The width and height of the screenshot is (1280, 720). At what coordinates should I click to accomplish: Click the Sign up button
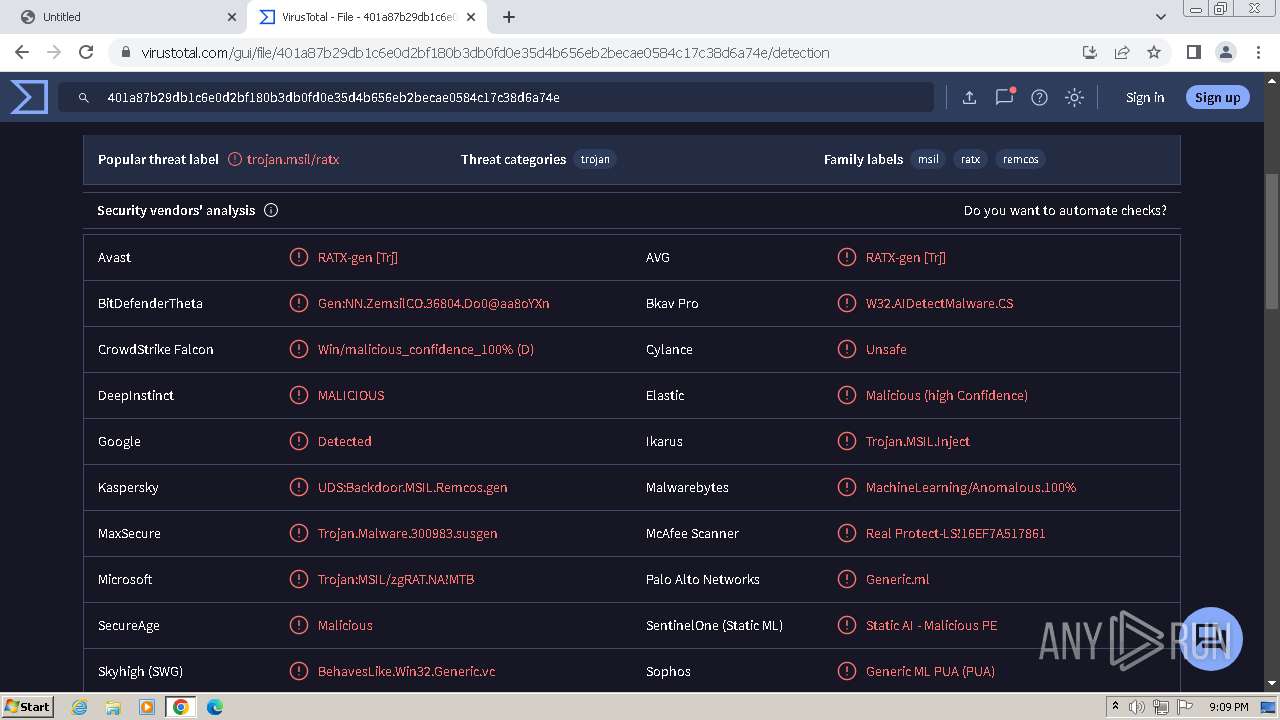pyautogui.click(x=1217, y=97)
